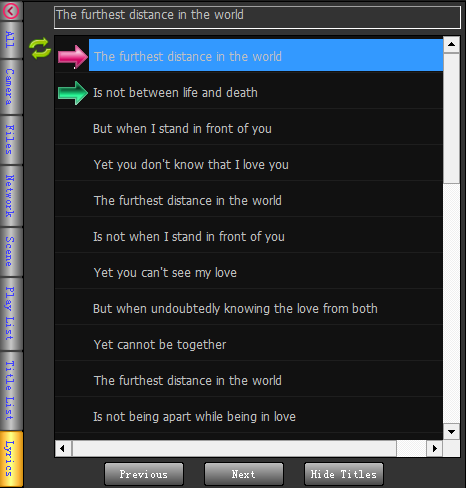
Task: Click the horizontal scroll left arrow
Action: point(63,448)
